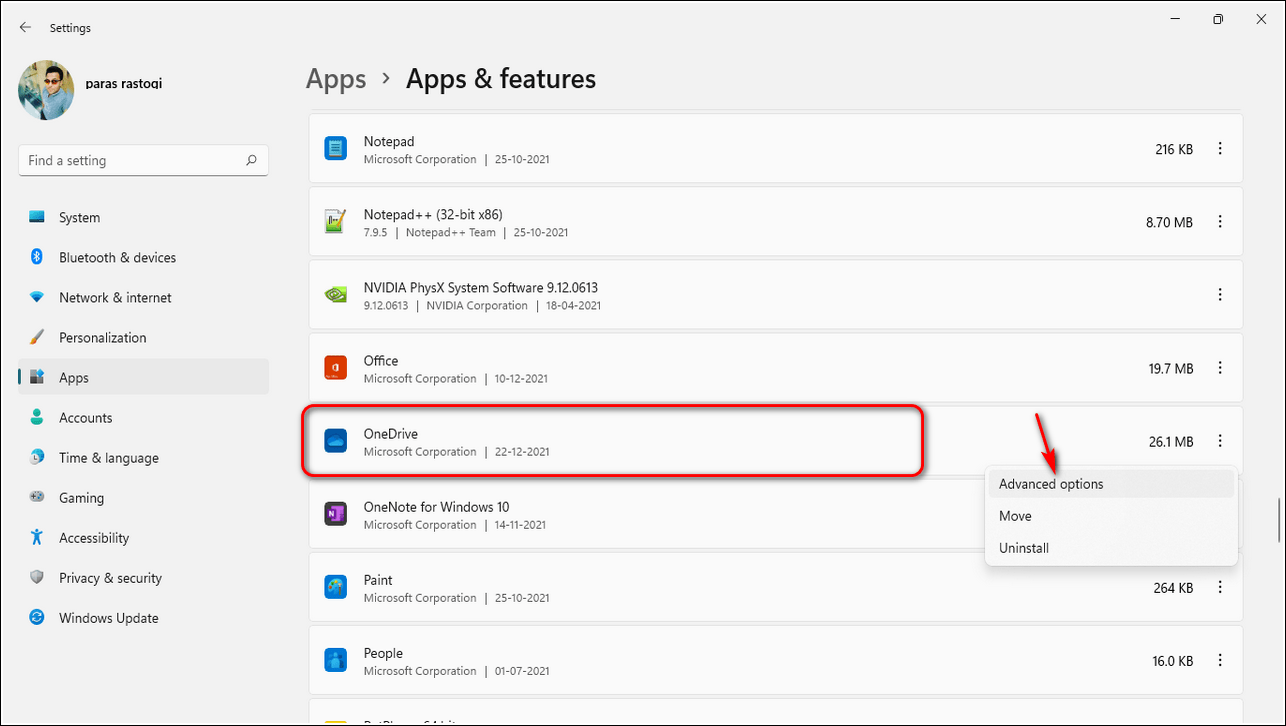Select Advanced options from context menu
The image size is (1286, 726).
click(x=1051, y=484)
